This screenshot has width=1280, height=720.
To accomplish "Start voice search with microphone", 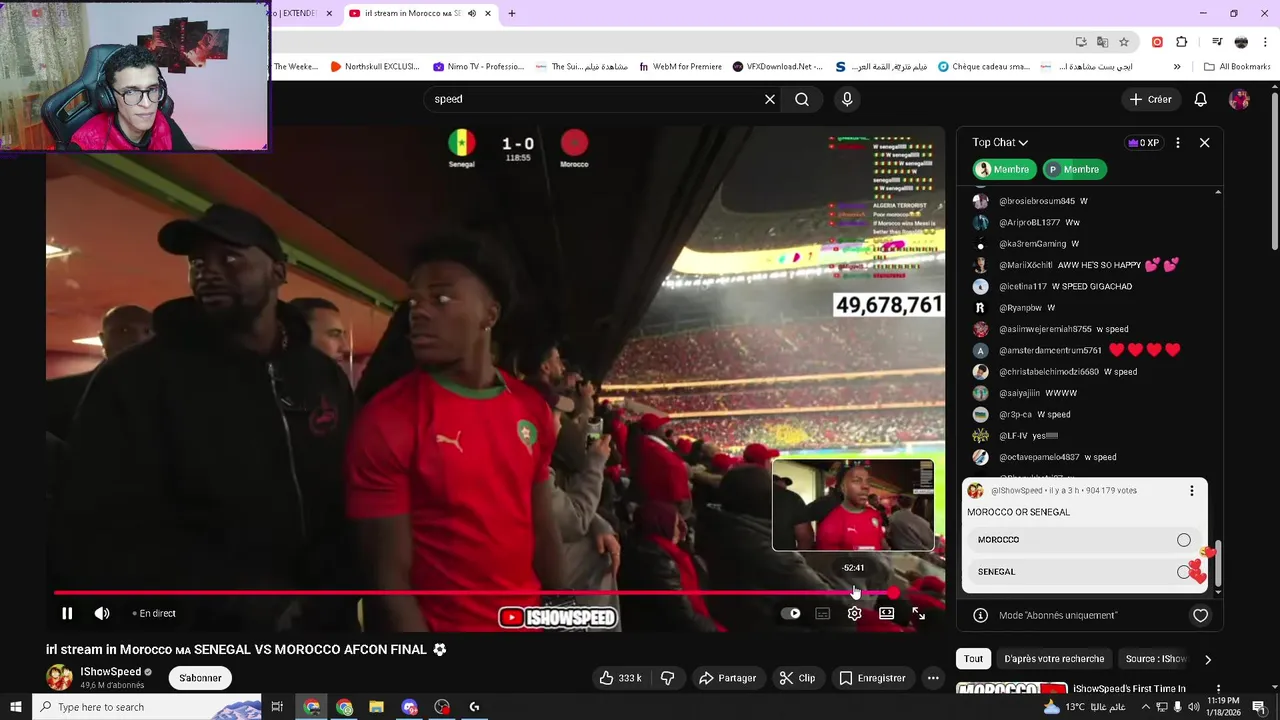I will (847, 99).
